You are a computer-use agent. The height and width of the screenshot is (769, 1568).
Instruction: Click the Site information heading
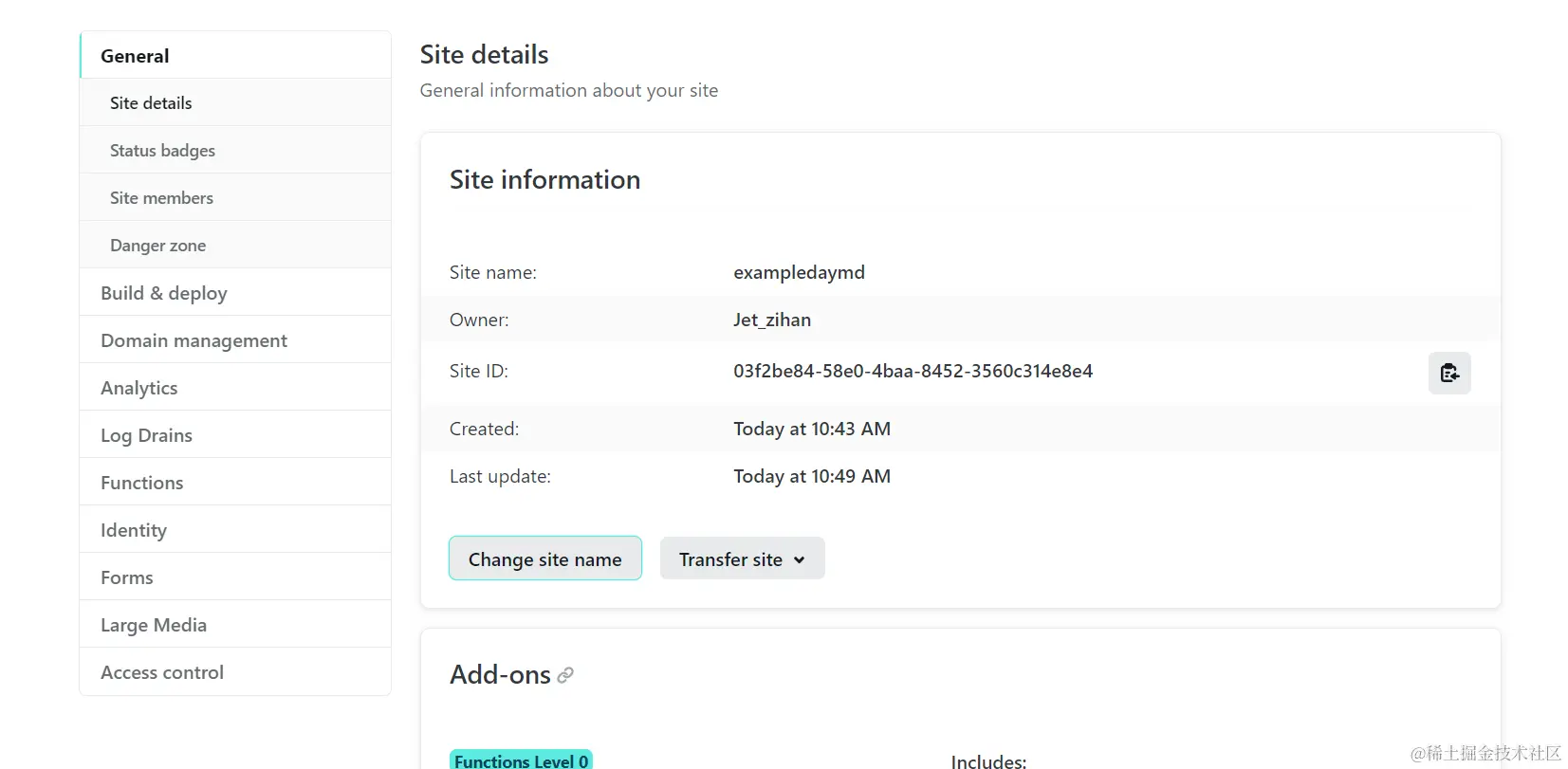[544, 179]
